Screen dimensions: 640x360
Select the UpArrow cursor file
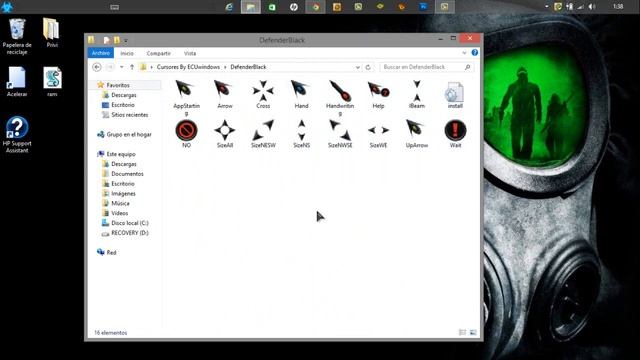tap(416, 134)
